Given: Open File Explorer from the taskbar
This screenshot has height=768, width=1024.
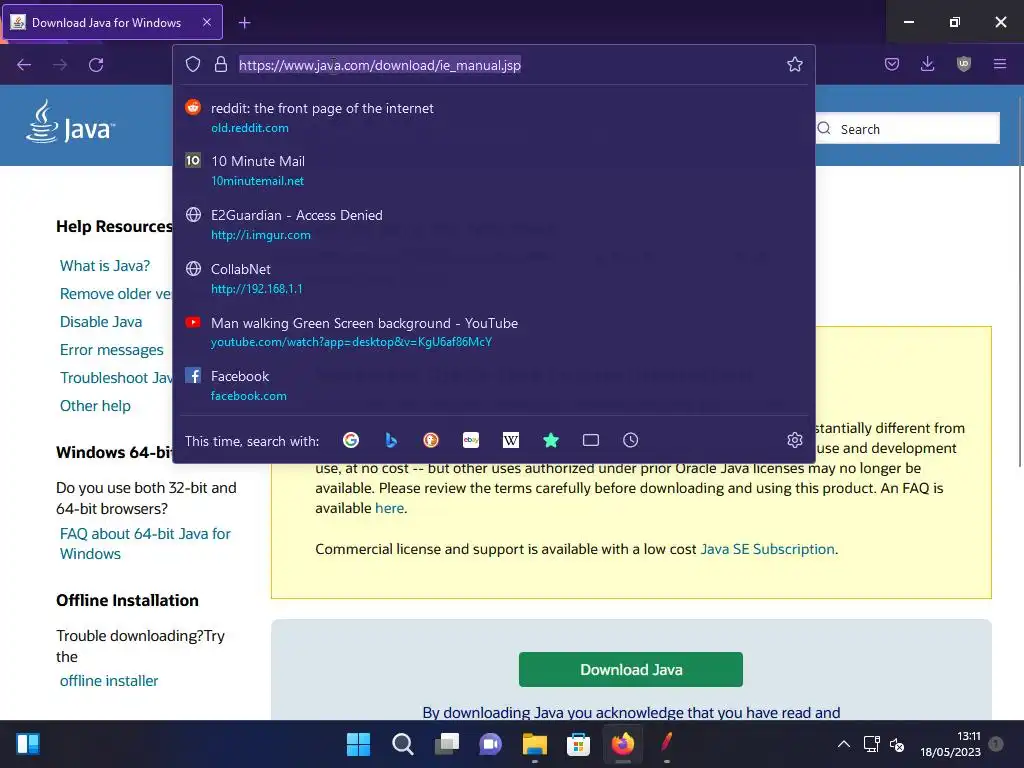Looking at the screenshot, I should pos(534,744).
